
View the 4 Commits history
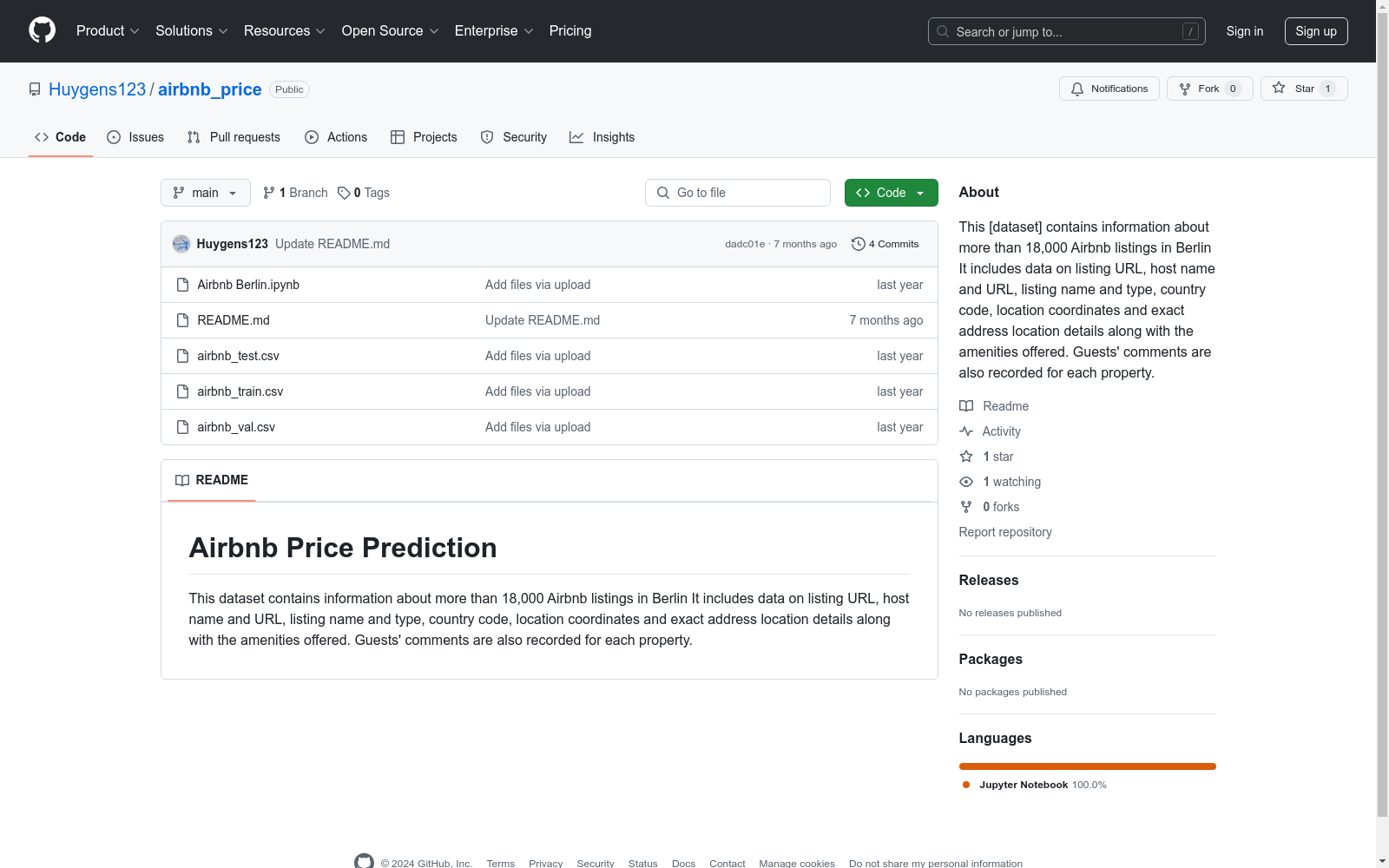(885, 244)
